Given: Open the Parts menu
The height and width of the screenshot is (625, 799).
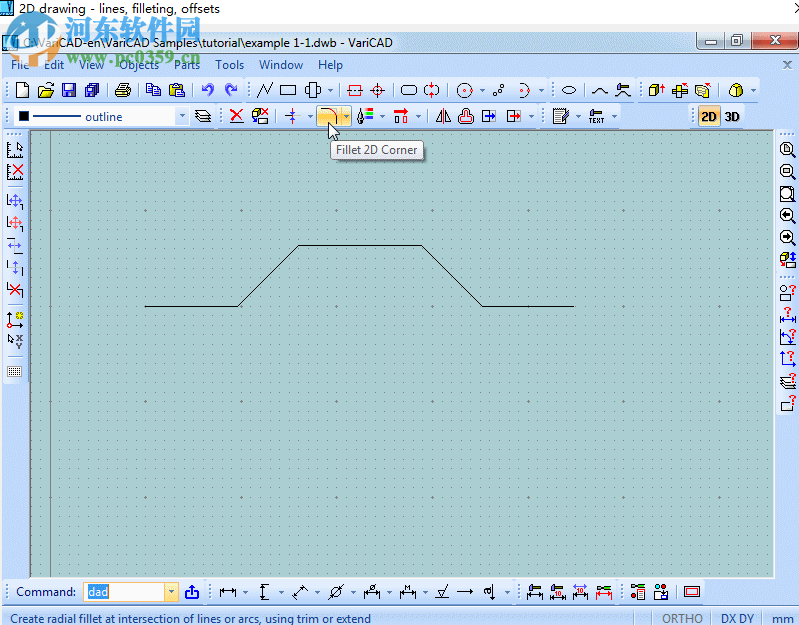Looking at the screenshot, I should (x=187, y=65).
